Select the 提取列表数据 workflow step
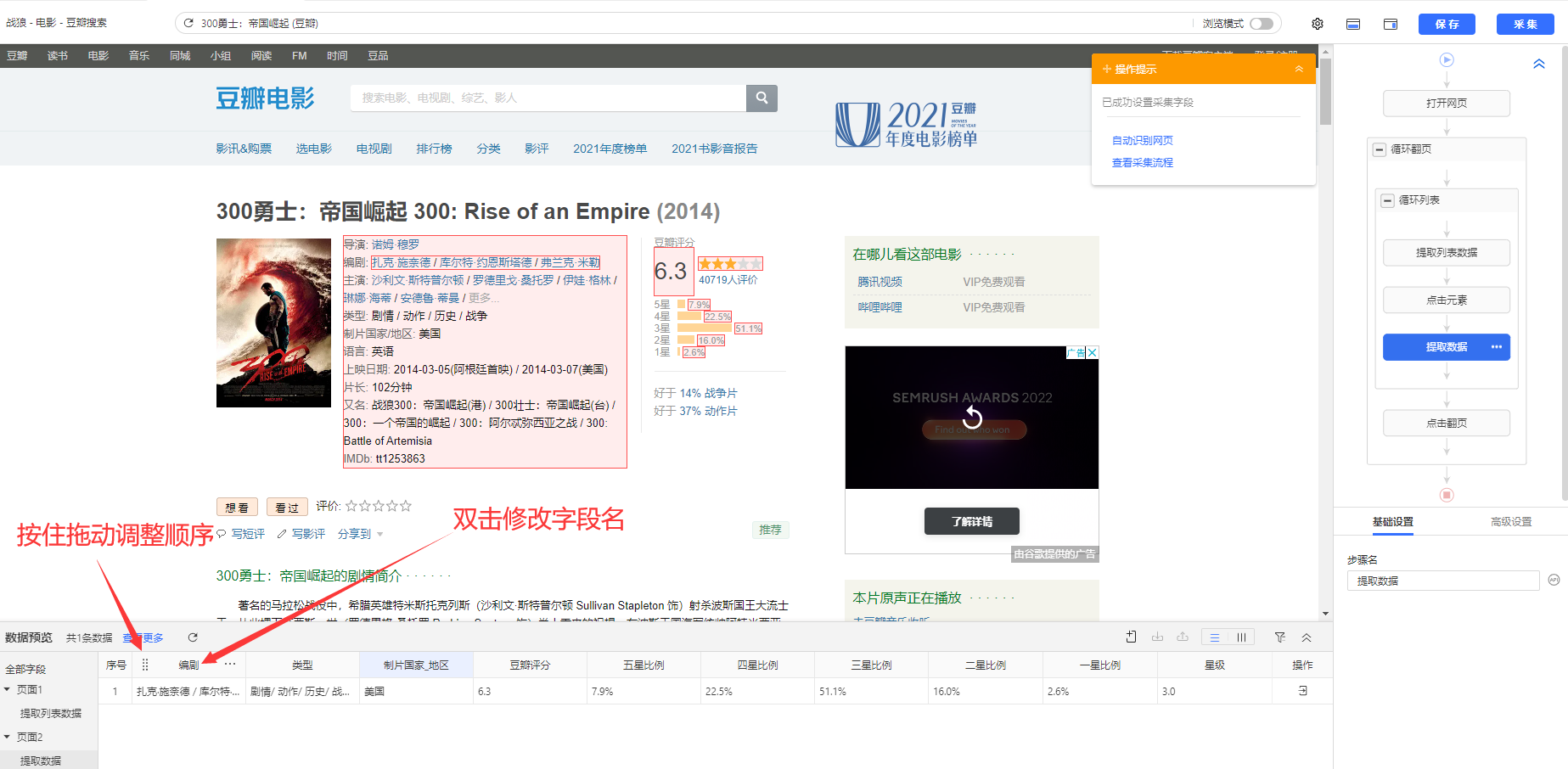This screenshot has width=1568, height=769. pyautogui.click(x=1447, y=253)
